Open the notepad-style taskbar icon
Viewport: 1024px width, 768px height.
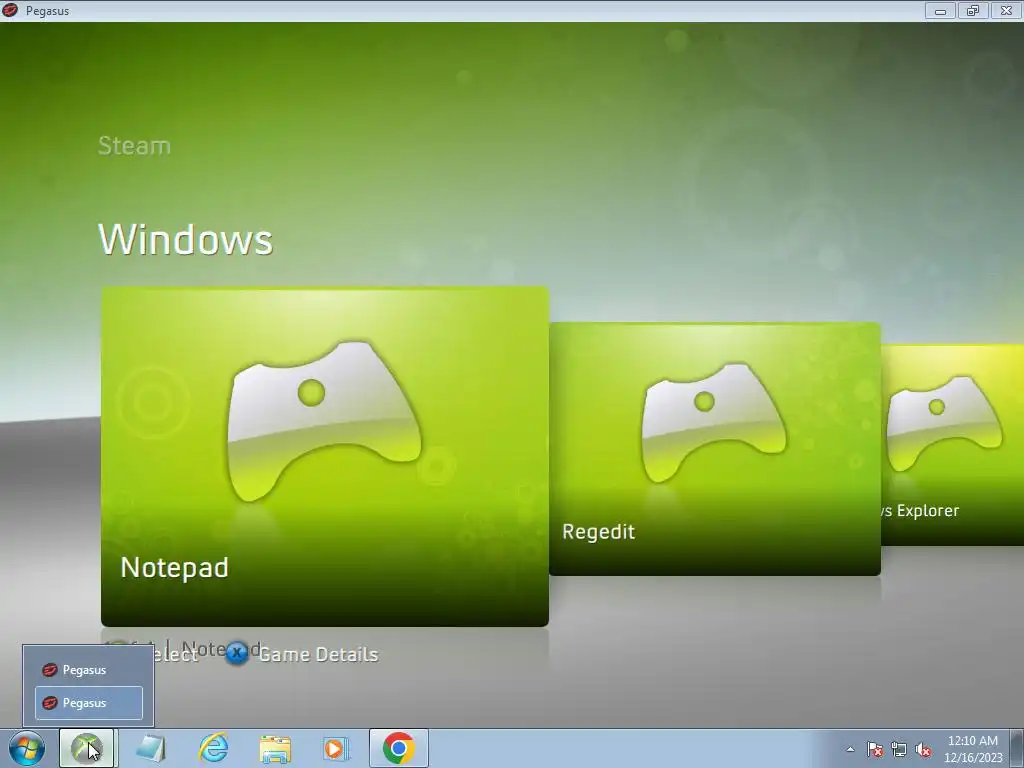click(x=150, y=748)
